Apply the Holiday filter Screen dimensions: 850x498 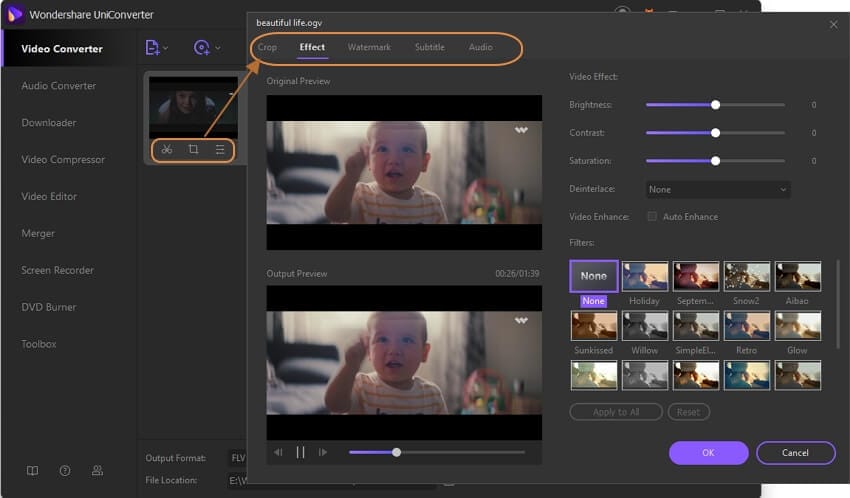pyautogui.click(x=645, y=276)
